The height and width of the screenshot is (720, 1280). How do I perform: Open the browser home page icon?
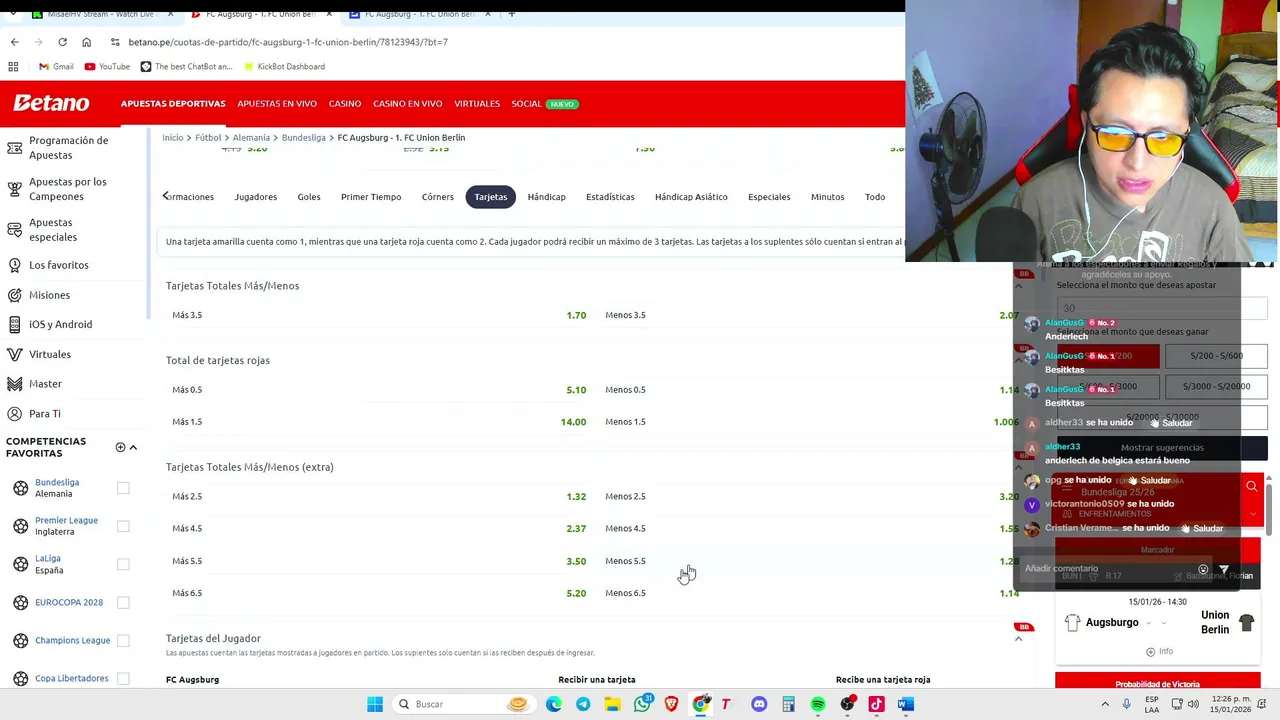click(x=86, y=42)
